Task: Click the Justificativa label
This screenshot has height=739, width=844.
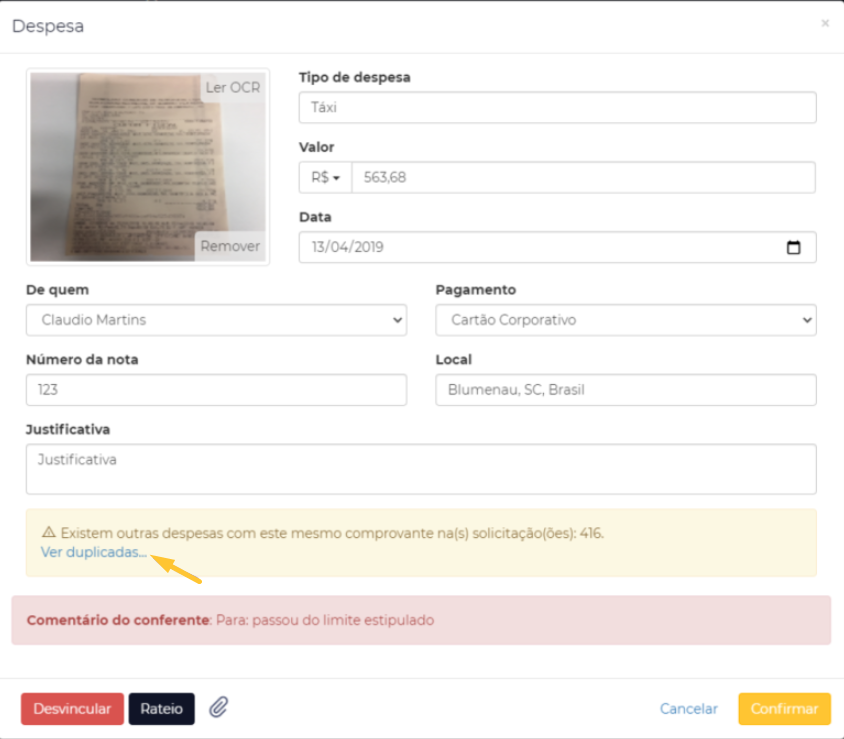Action: (x=68, y=430)
